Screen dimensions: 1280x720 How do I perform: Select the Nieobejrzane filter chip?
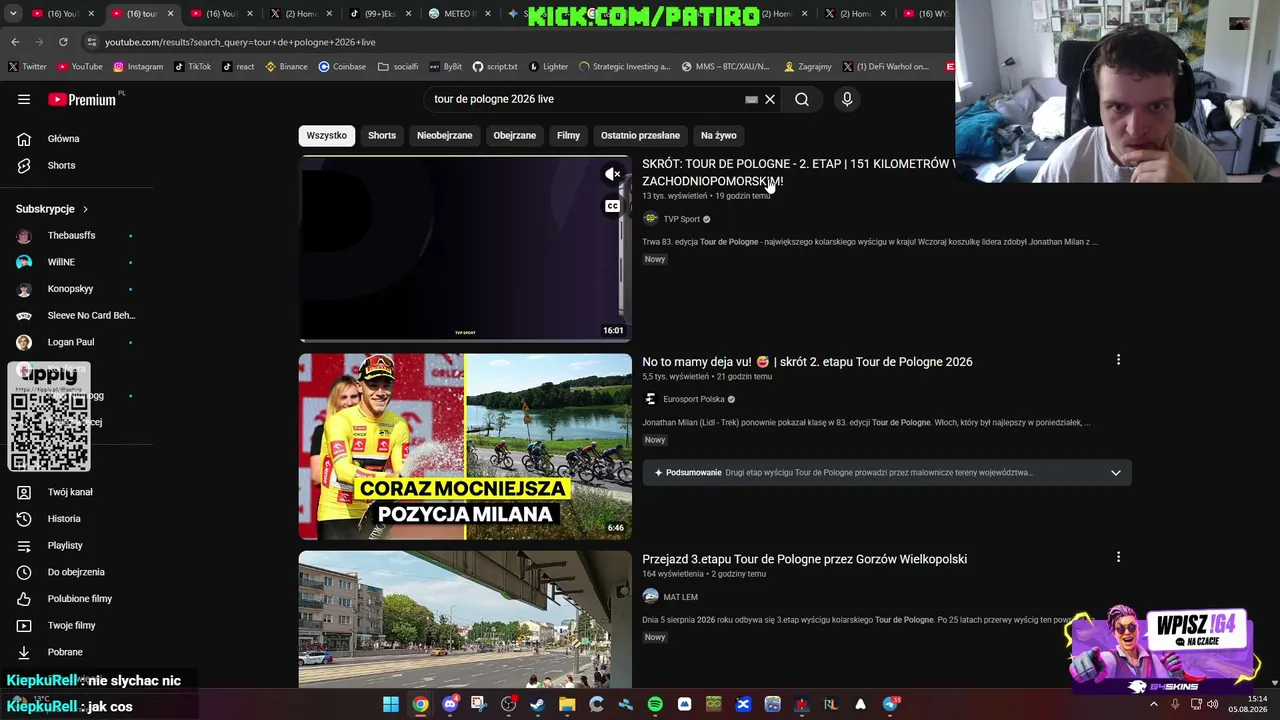445,135
